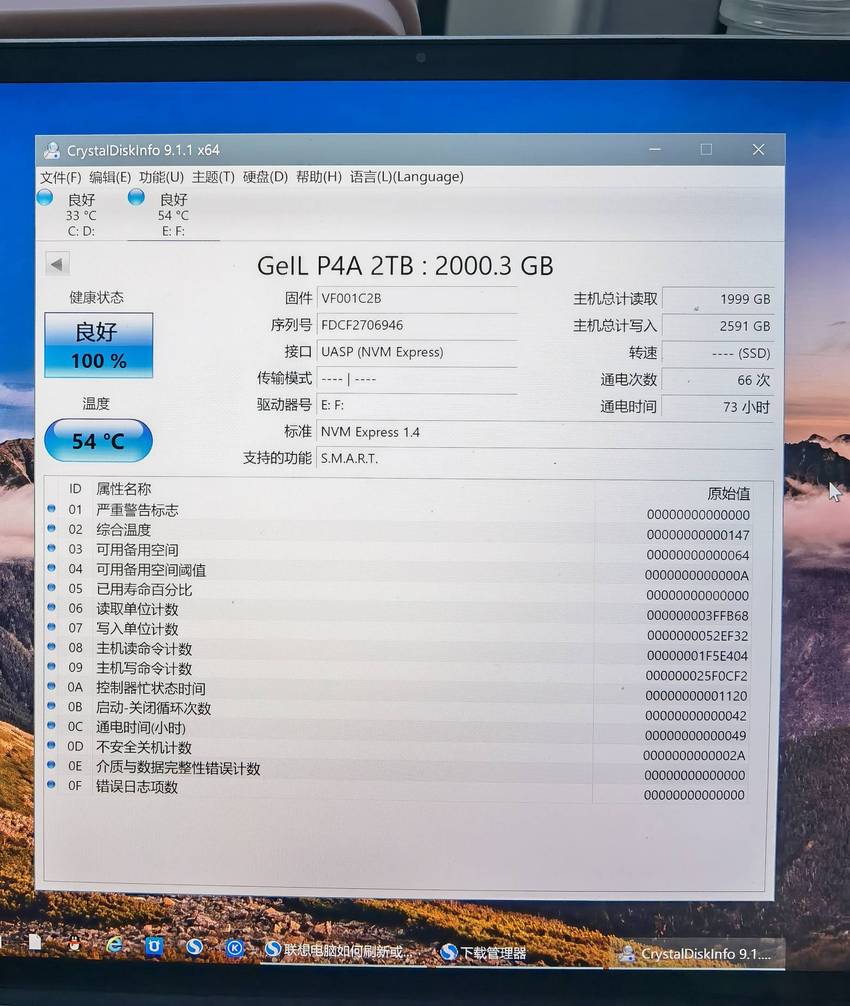The width and height of the screenshot is (850, 1006).
Task: Click the 54 °C temperature button
Action: coord(98,441)
